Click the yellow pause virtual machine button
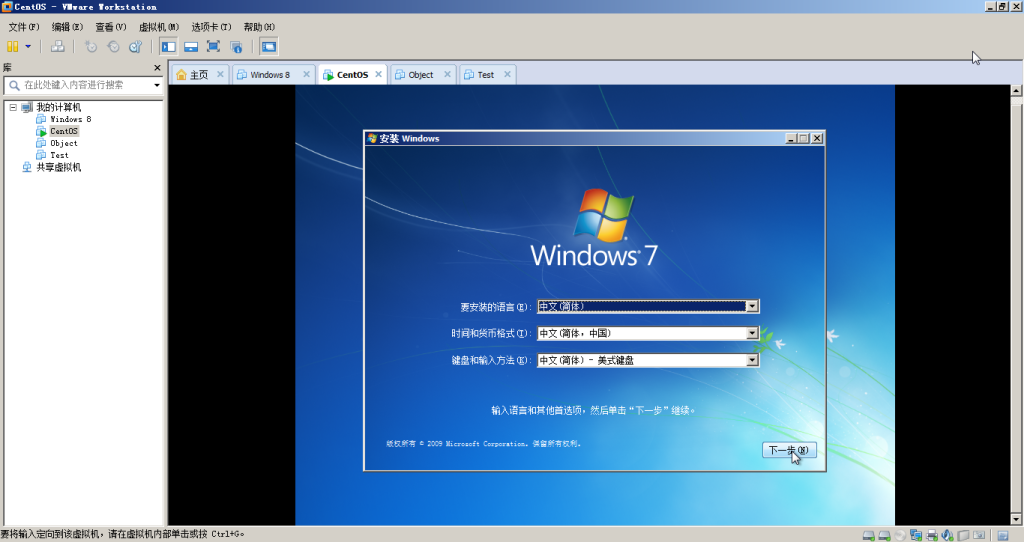1024x542 pixels. (12, 46)
